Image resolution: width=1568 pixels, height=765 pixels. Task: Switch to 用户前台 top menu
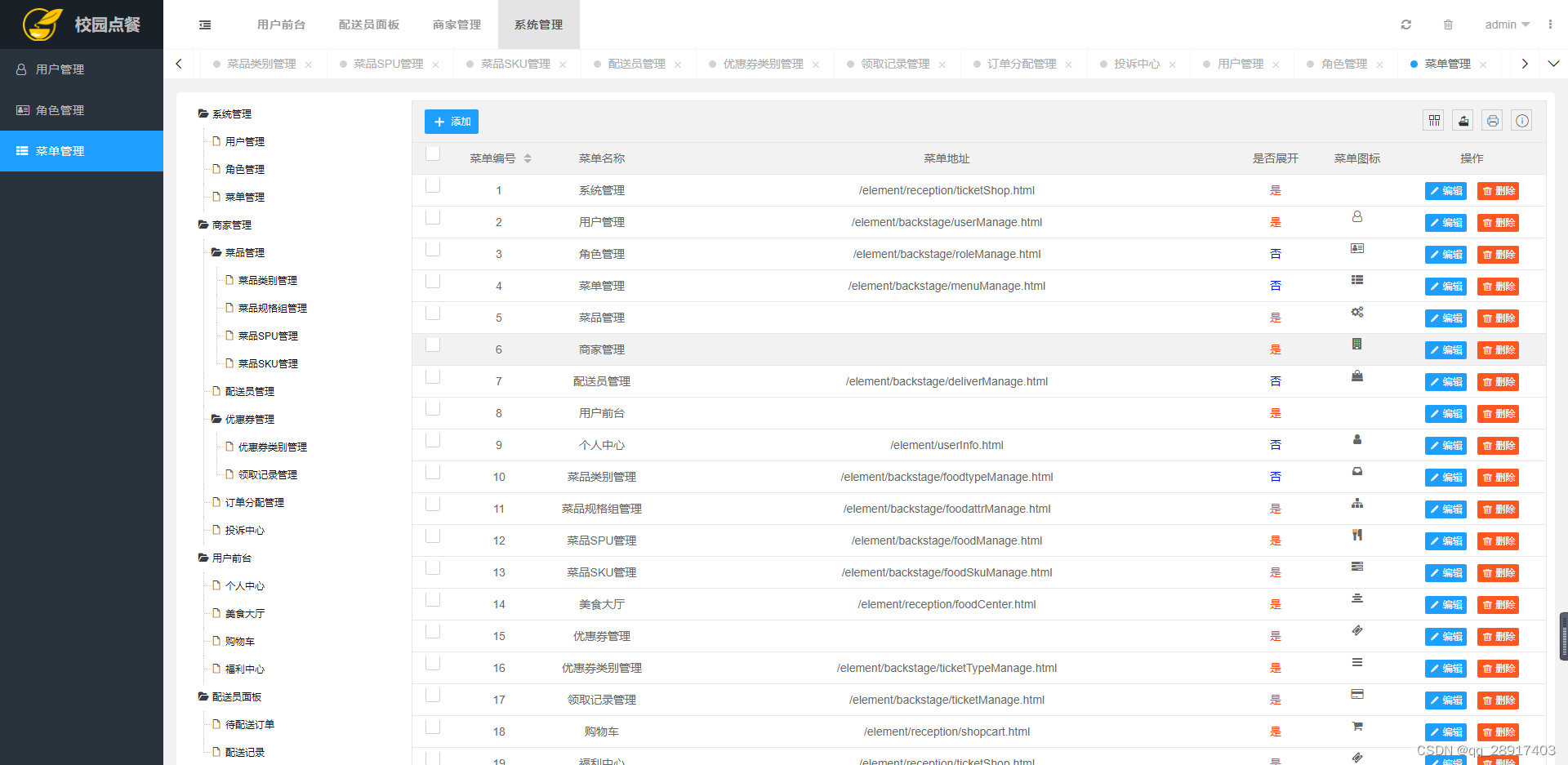coord(281,24)
